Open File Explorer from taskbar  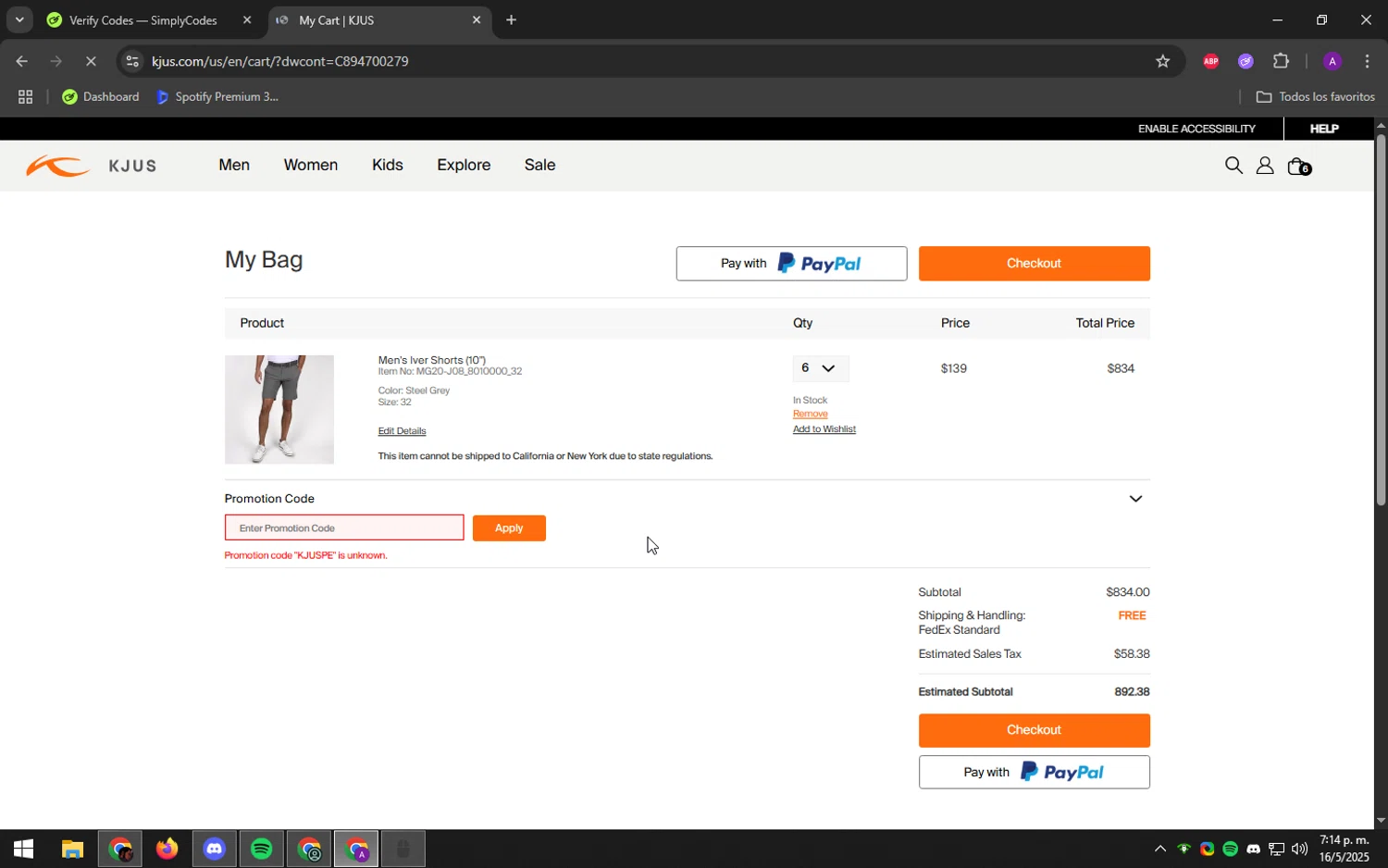tap(72, 849)
